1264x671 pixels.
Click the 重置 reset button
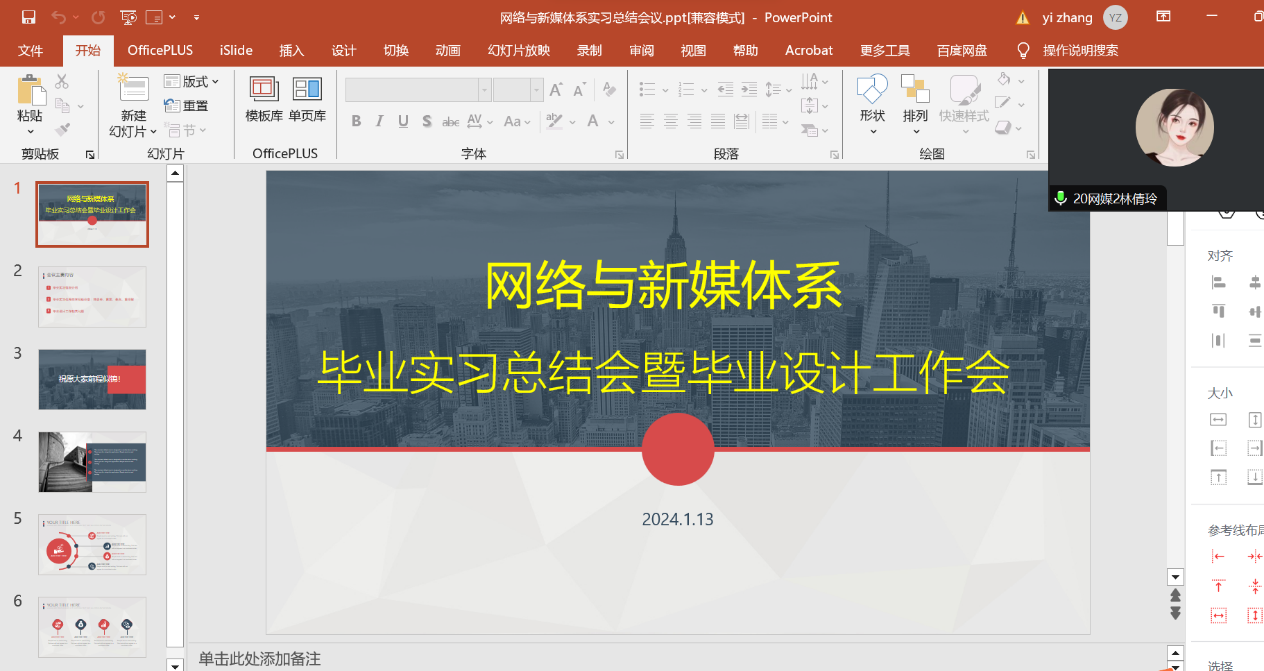187,106
